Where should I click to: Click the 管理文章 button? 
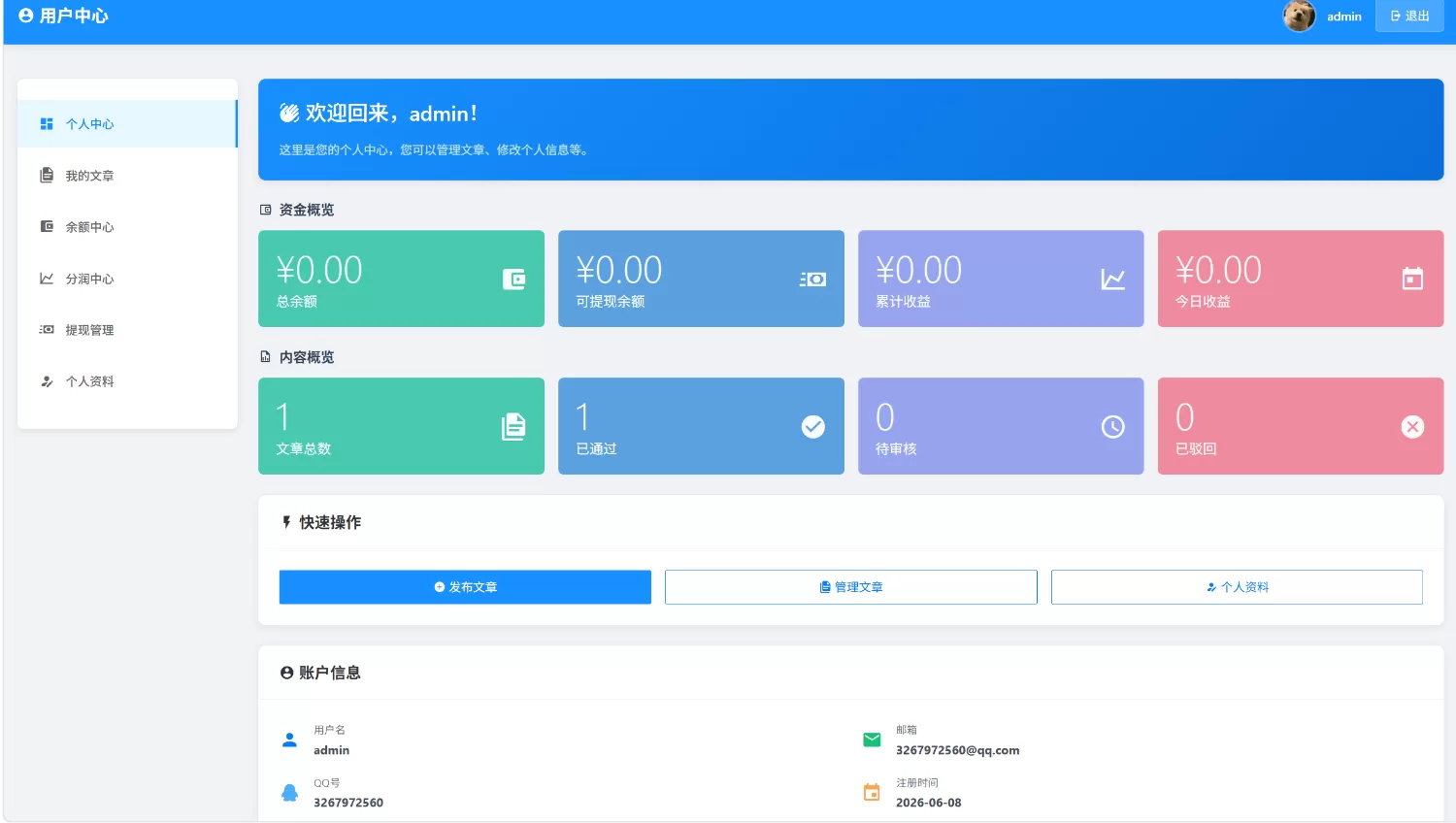[851, 587]
